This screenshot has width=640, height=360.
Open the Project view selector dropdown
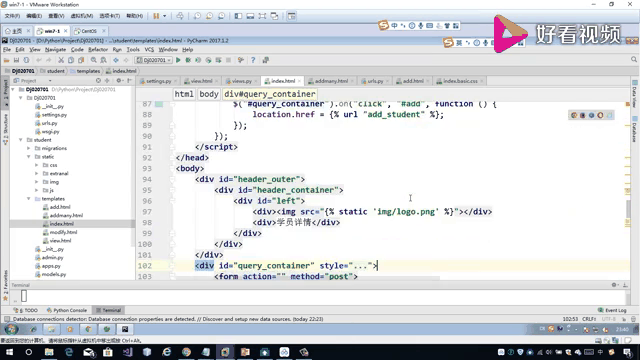[50, 81]
